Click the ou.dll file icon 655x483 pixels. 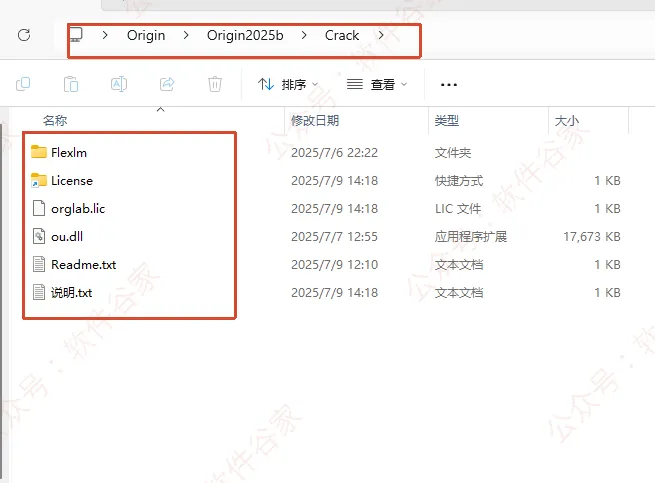click(39, 236)
